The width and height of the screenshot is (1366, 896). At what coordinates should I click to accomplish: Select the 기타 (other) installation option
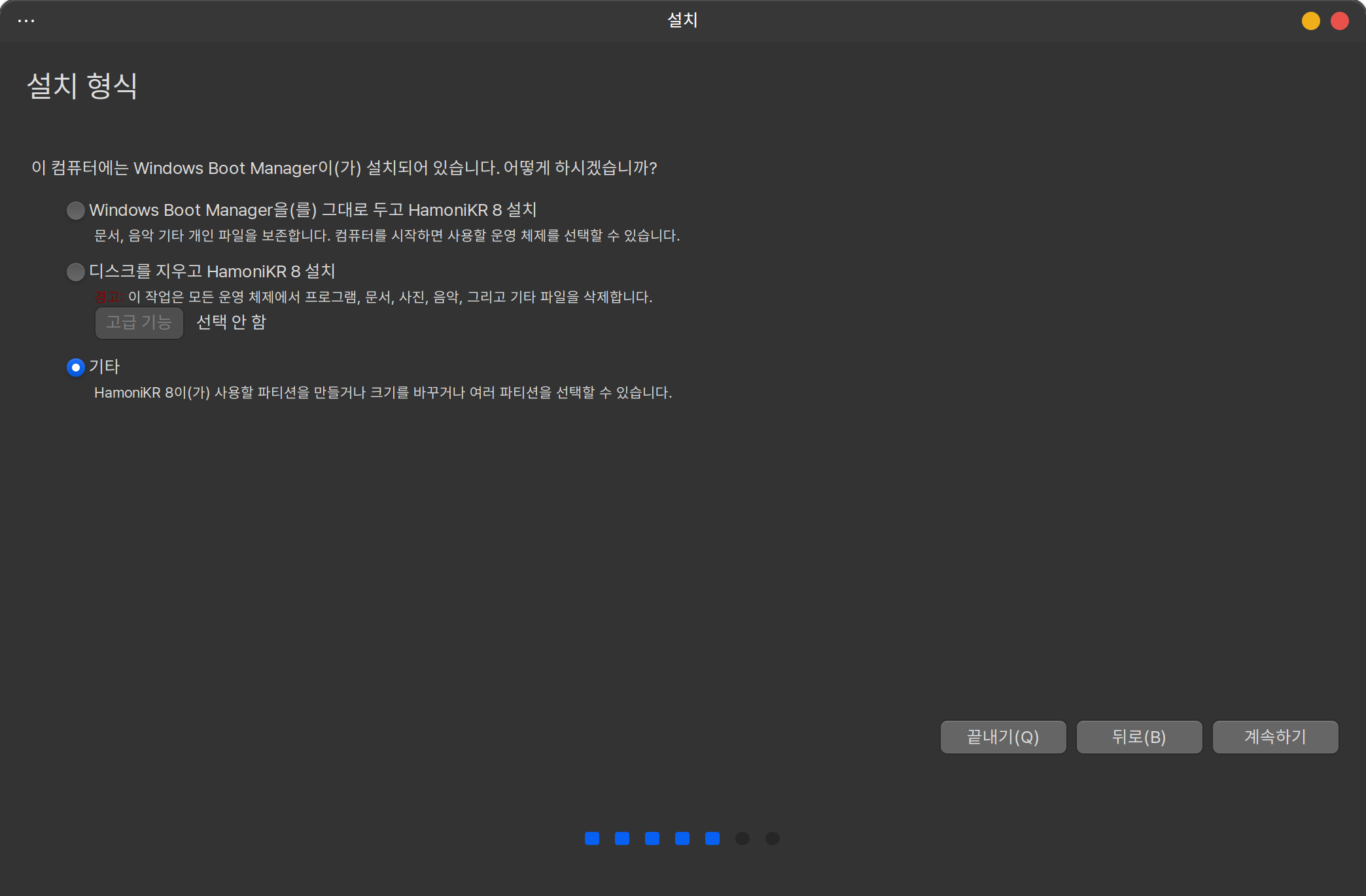coord(76,367)
